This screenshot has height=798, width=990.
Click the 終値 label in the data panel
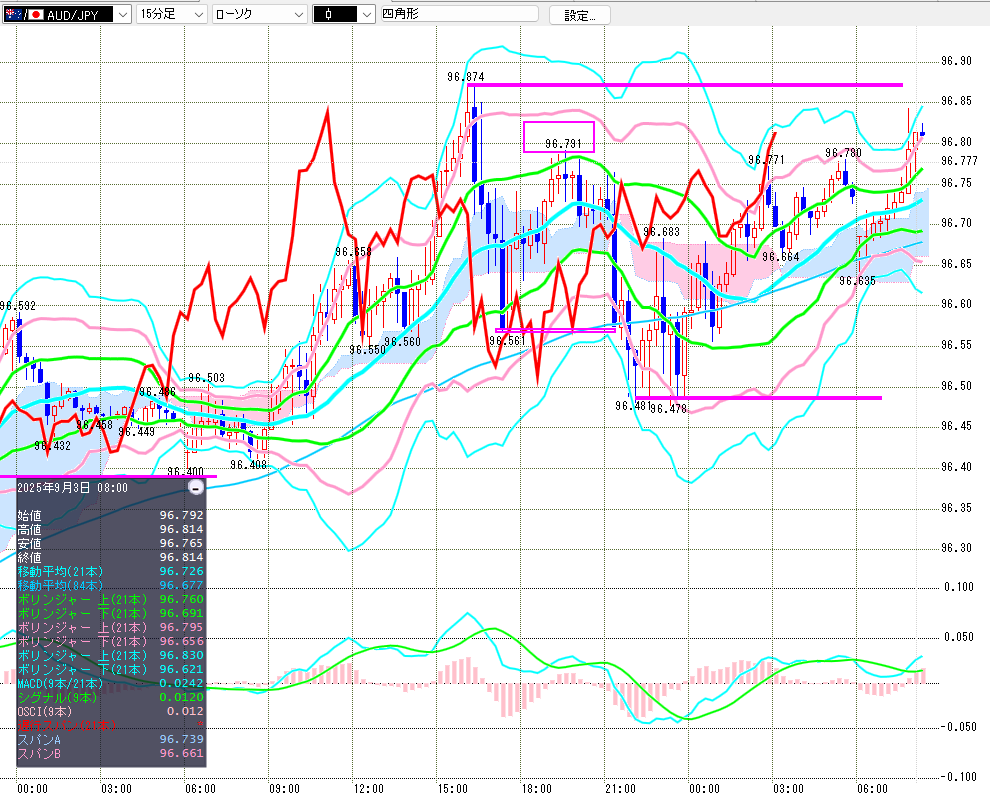coord(29,557)
